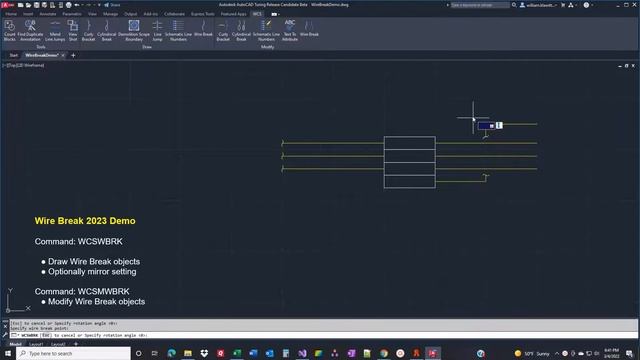The image size is (640, 360).
Task: Choose Curly Bracket in Modify panel
Action: click(223, 31)
